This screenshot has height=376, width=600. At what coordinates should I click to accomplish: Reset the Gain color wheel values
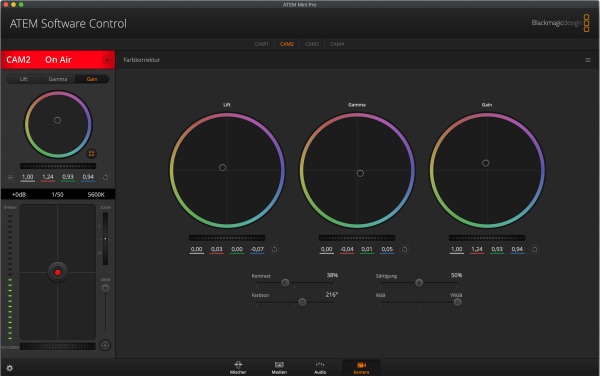(x=535, y=249)
